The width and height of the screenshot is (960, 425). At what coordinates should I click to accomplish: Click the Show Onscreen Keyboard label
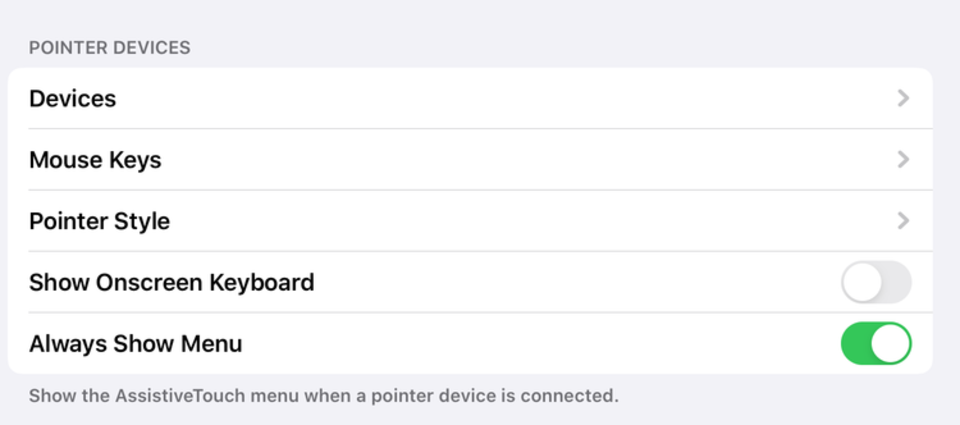[x=171, y=282]
